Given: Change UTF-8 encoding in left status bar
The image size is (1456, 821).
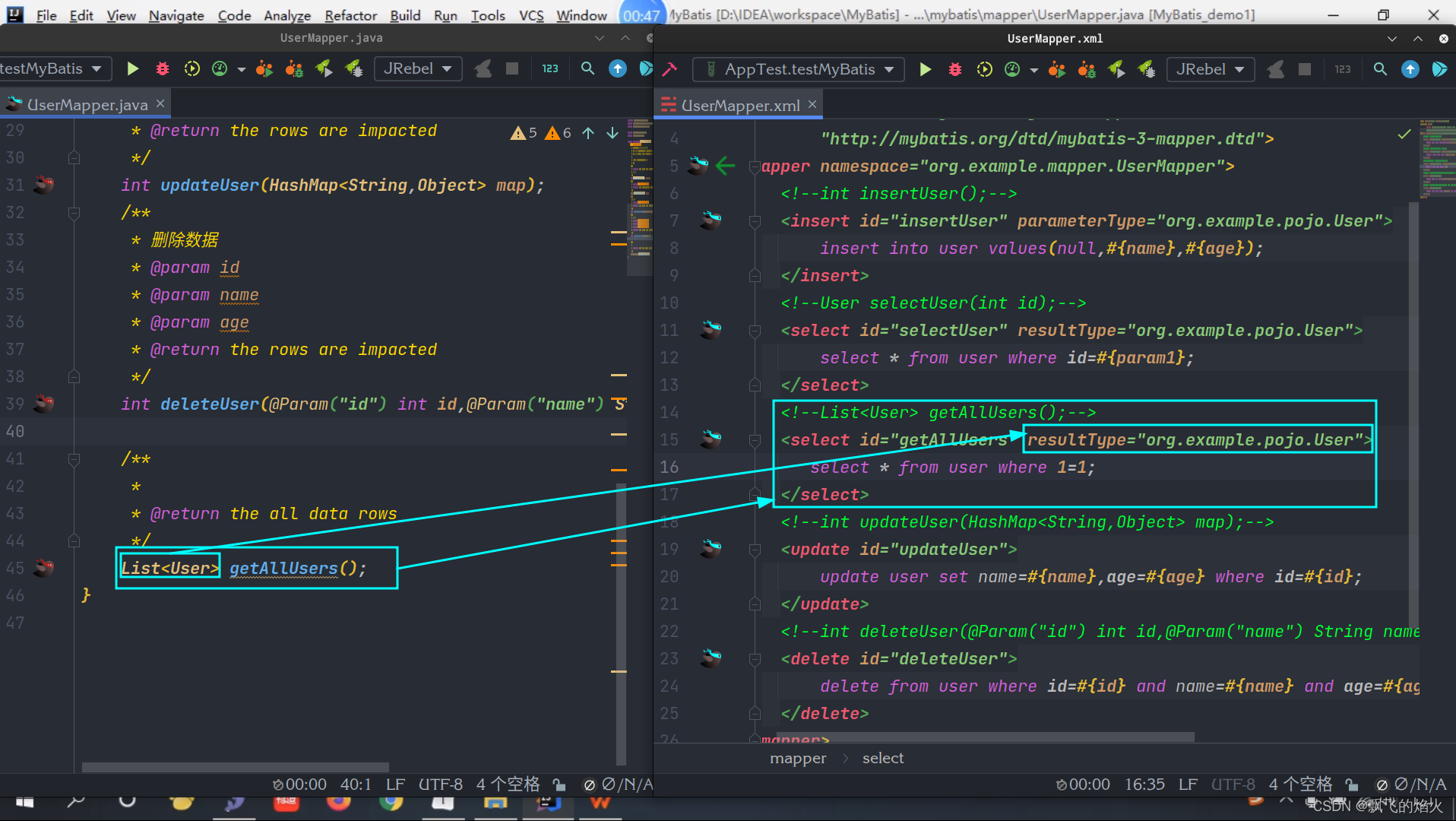Looking at the screenshot, I should pos(440,785).
